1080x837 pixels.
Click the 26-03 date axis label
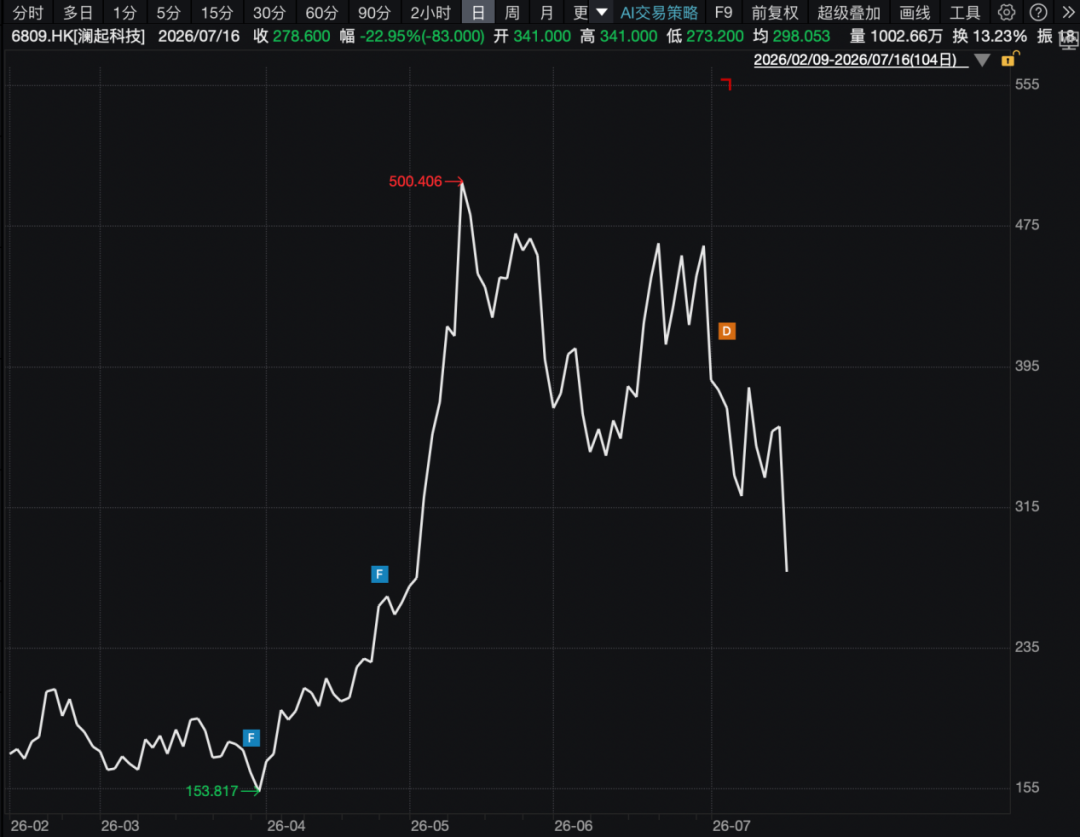tap(120, 825)
